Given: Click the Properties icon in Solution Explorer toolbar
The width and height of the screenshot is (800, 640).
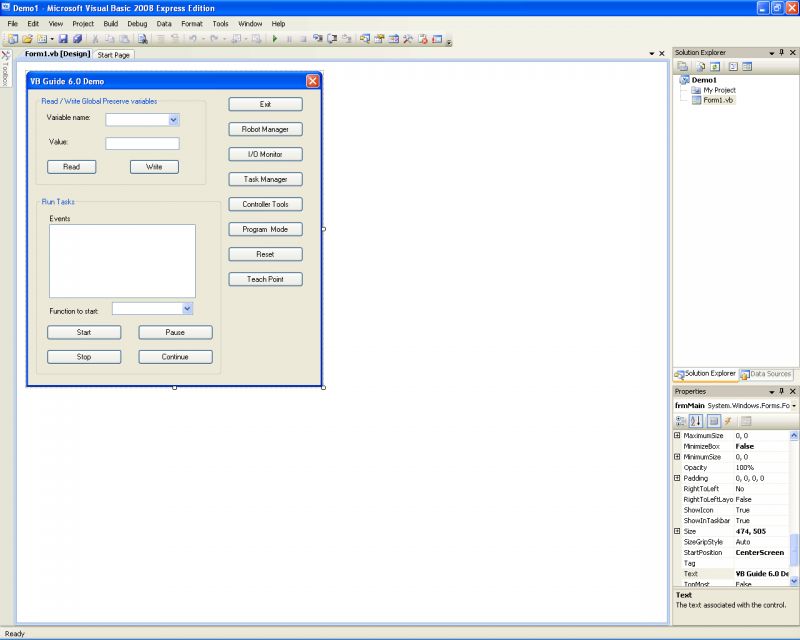Looking at the screenshot, I should (x=682, y=66).
